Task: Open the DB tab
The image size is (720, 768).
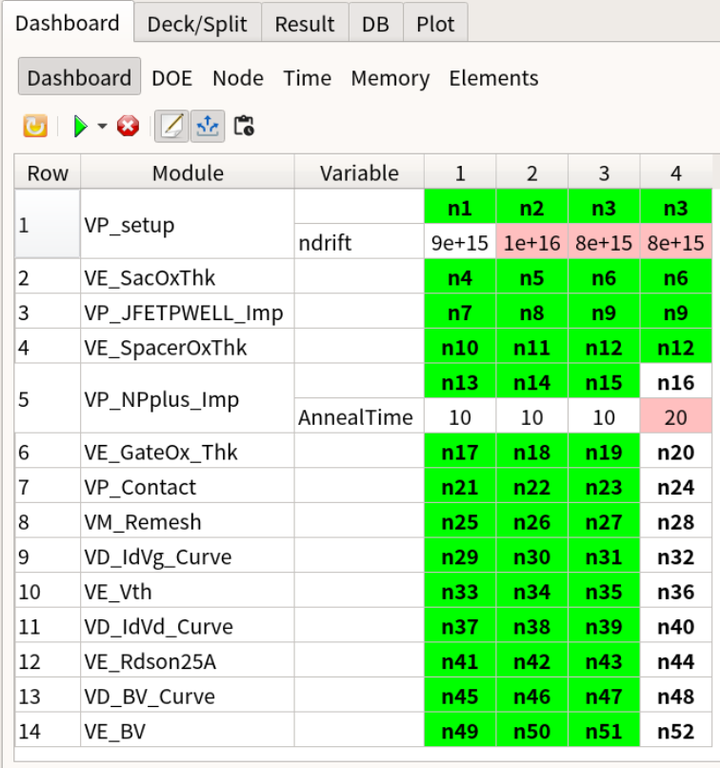Action: coord(376,24)
